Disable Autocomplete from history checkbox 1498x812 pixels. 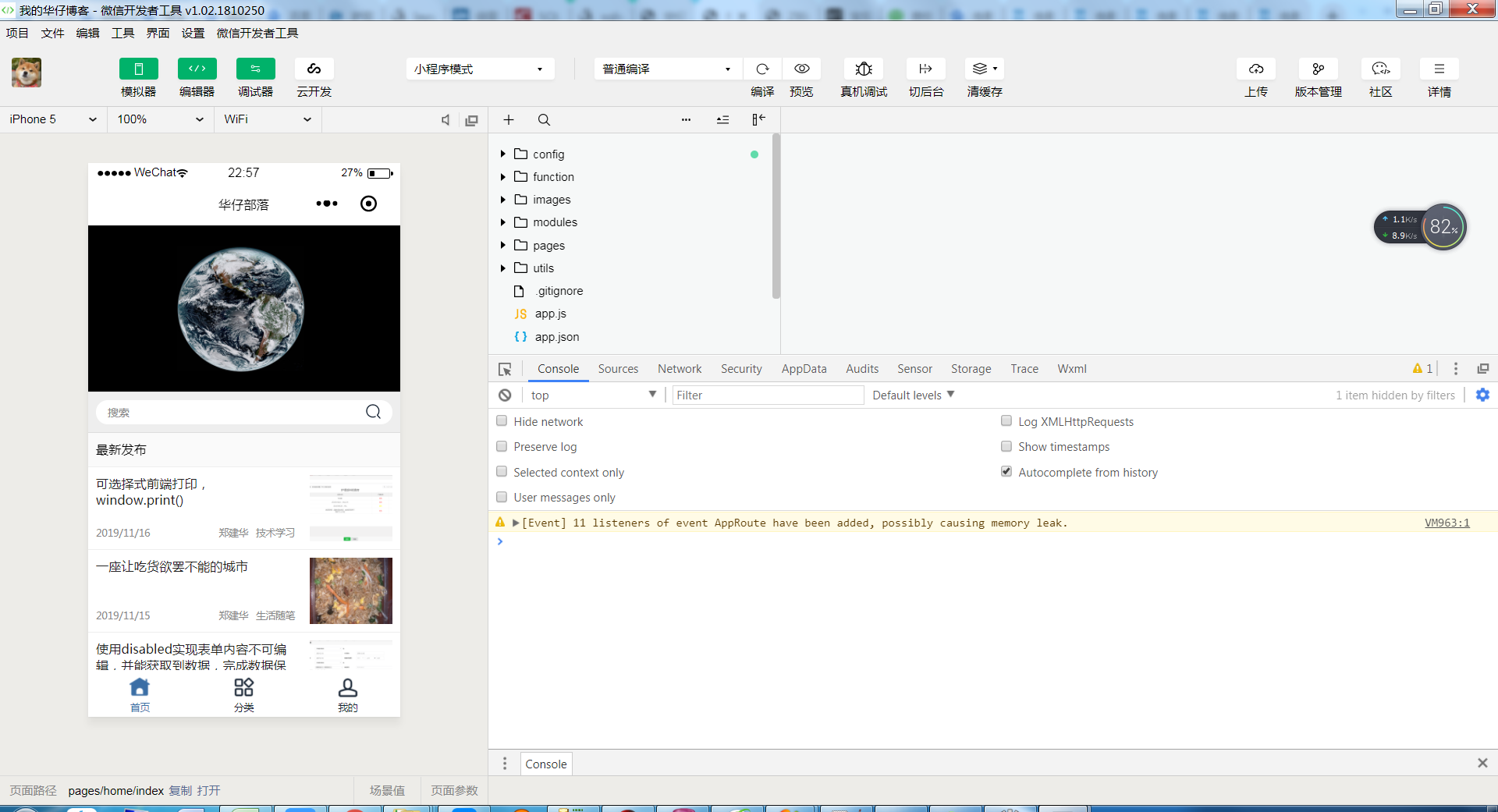1006,472
